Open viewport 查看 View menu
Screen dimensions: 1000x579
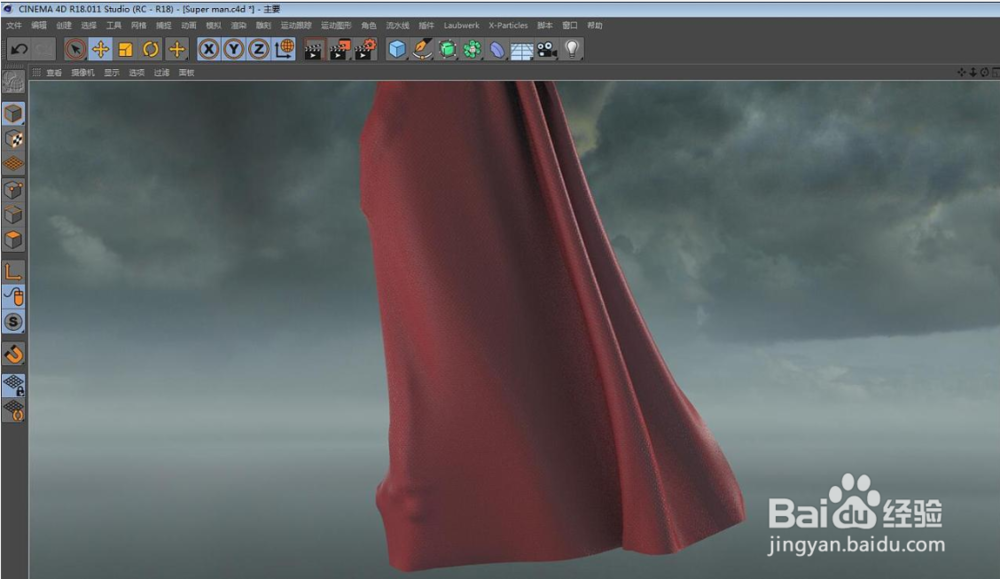pos(54,73)
